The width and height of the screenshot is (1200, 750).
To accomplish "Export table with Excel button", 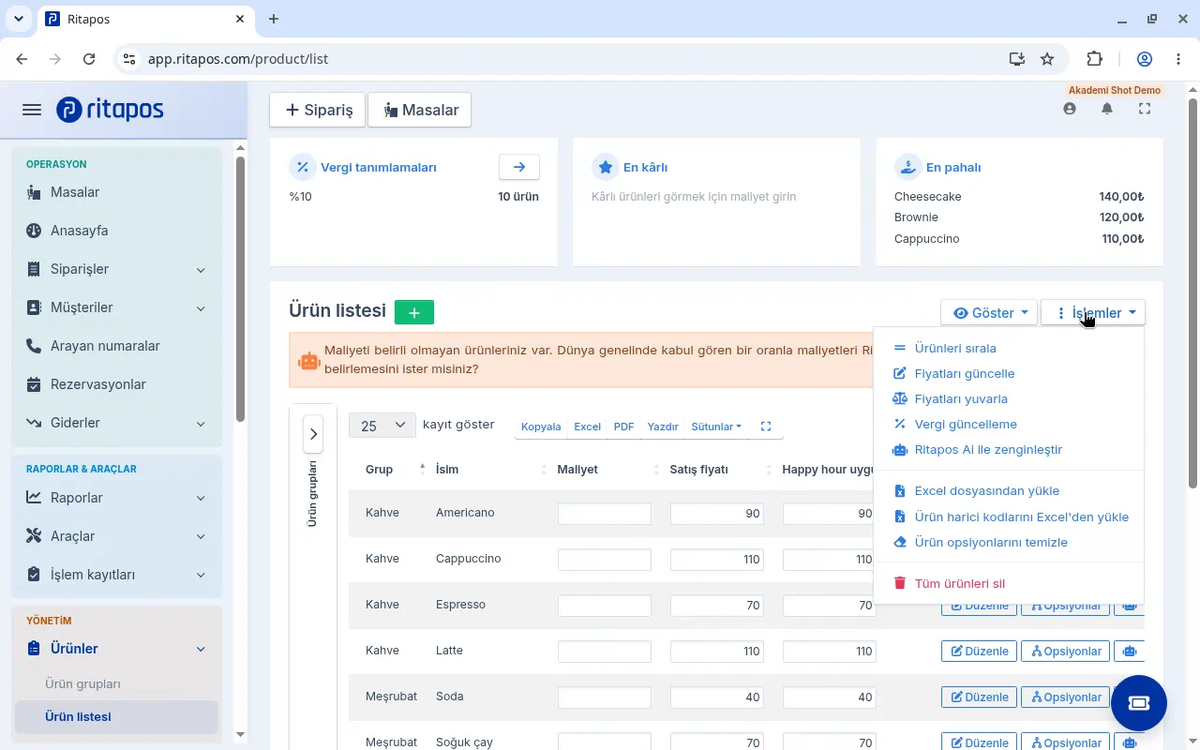I will (587, 426).
